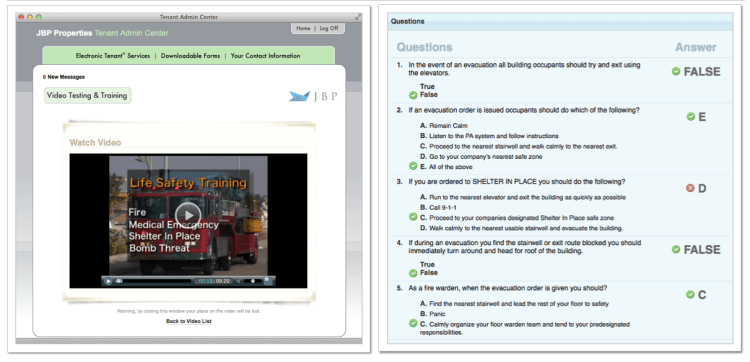Image resolution: width=750 pixels, height=362 pixels.
Task: Adjust the video volume slider
Action: point(253,281)
